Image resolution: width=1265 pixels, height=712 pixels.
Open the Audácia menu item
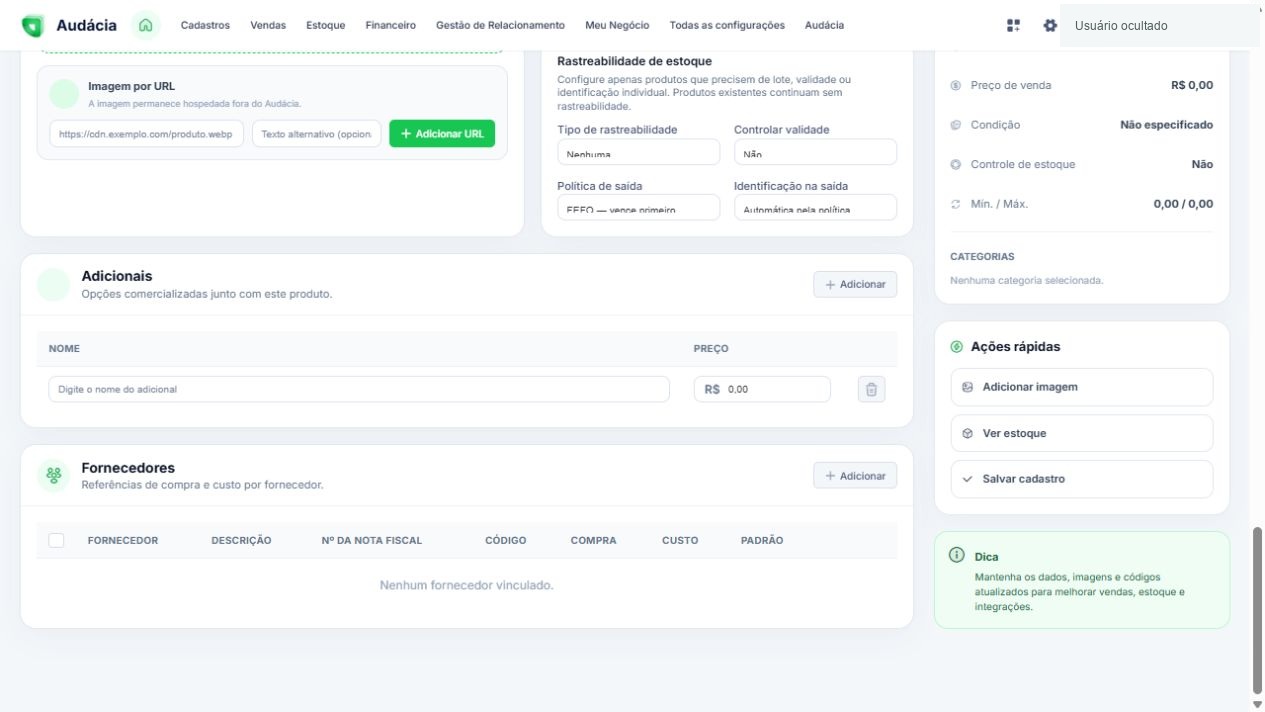(824, 25)
